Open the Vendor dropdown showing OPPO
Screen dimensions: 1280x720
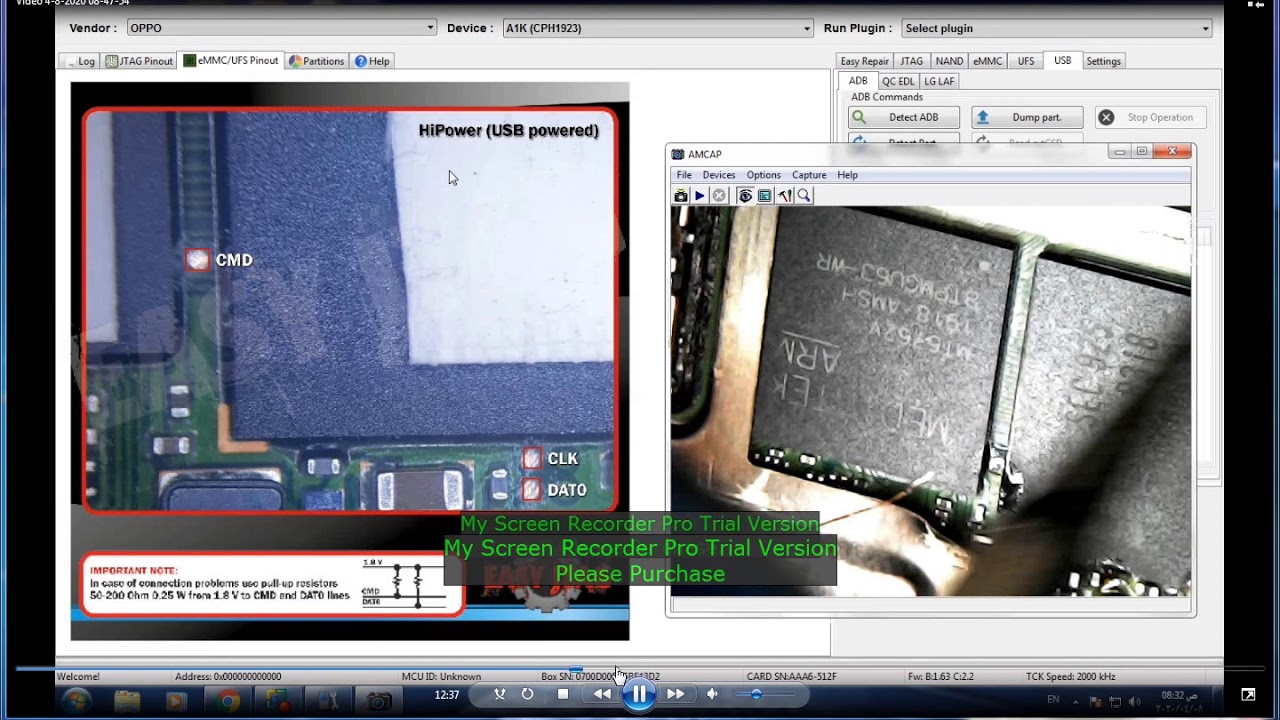tap(282, 28)
